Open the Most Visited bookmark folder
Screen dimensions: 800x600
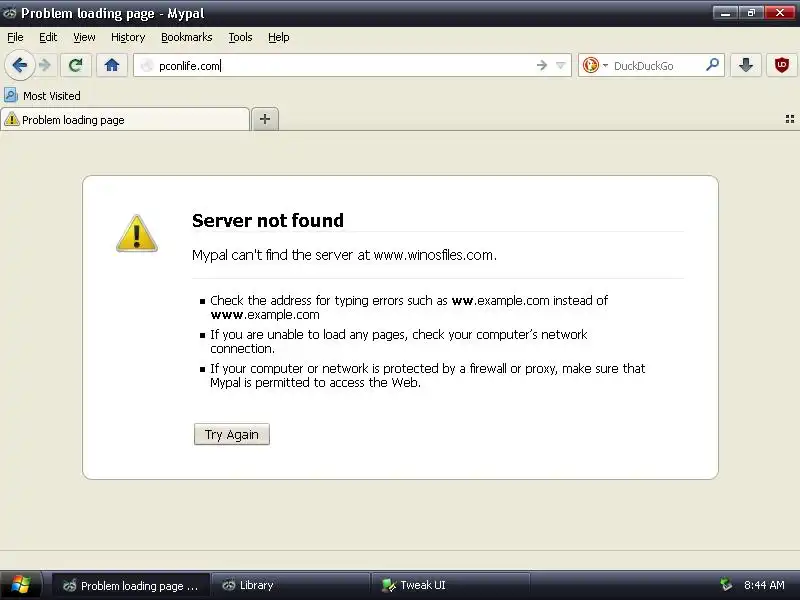[x=42, y=95]
